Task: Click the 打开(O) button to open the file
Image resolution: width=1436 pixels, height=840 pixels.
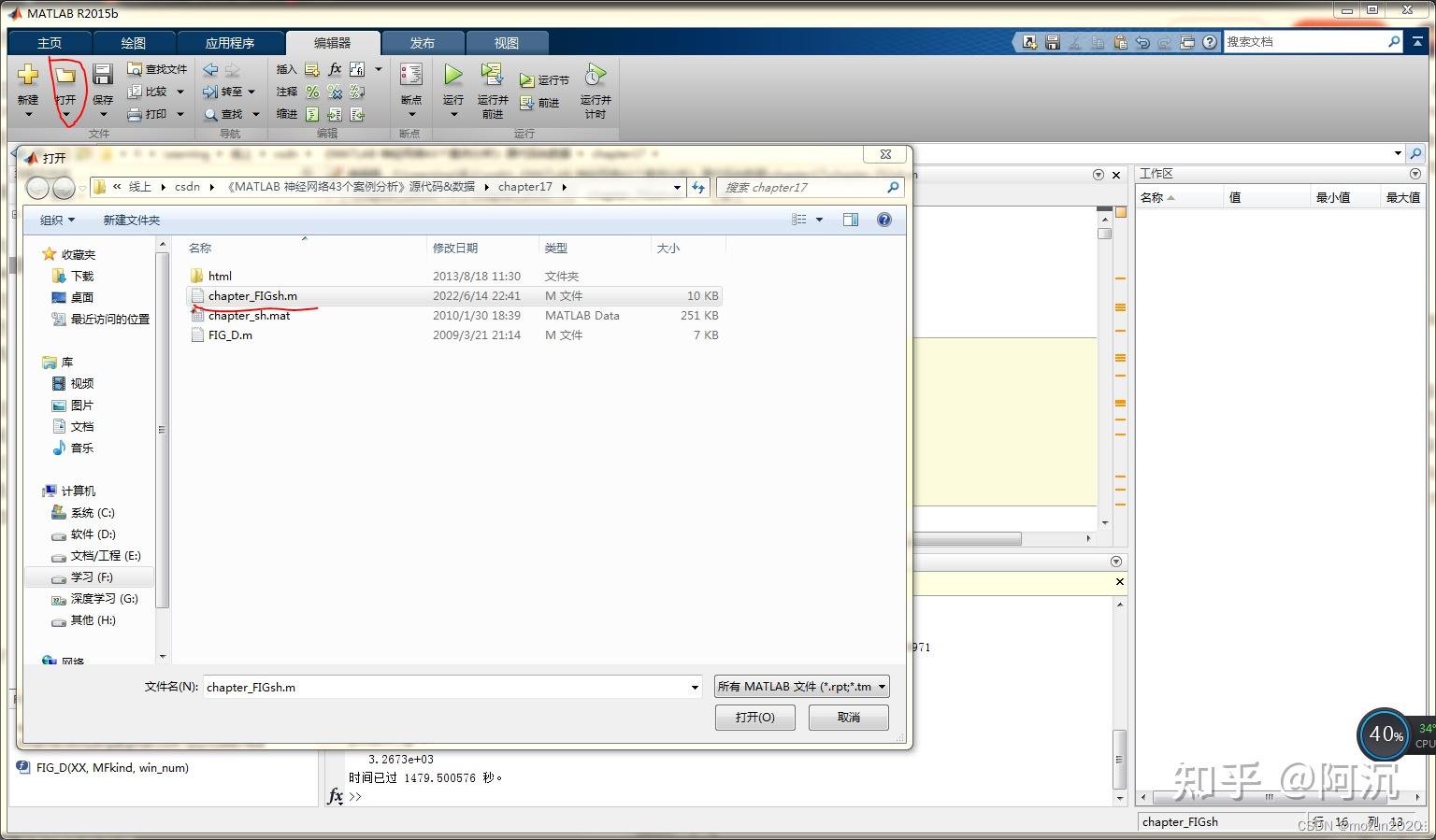Action: coord(754,717)
